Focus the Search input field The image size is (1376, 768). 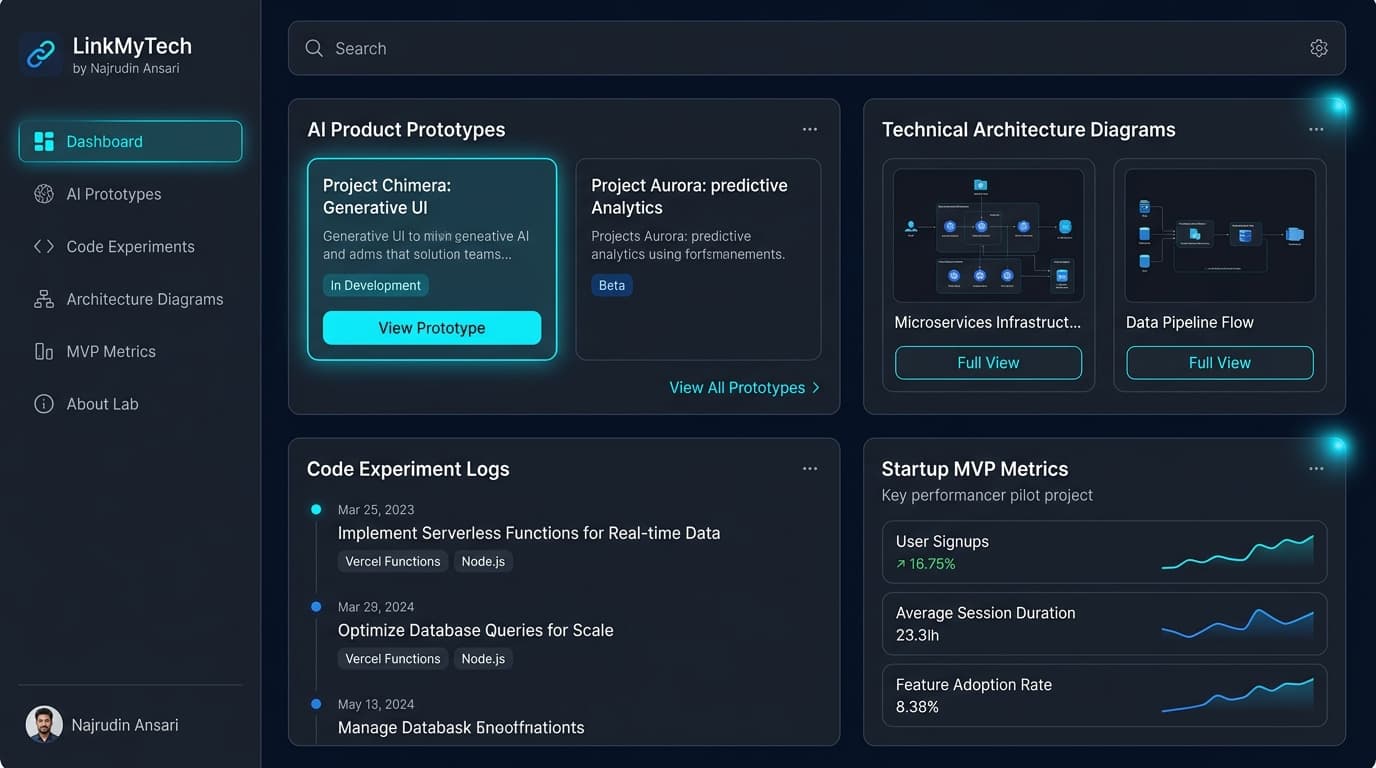pyautogui.click(x=816, y=48)
